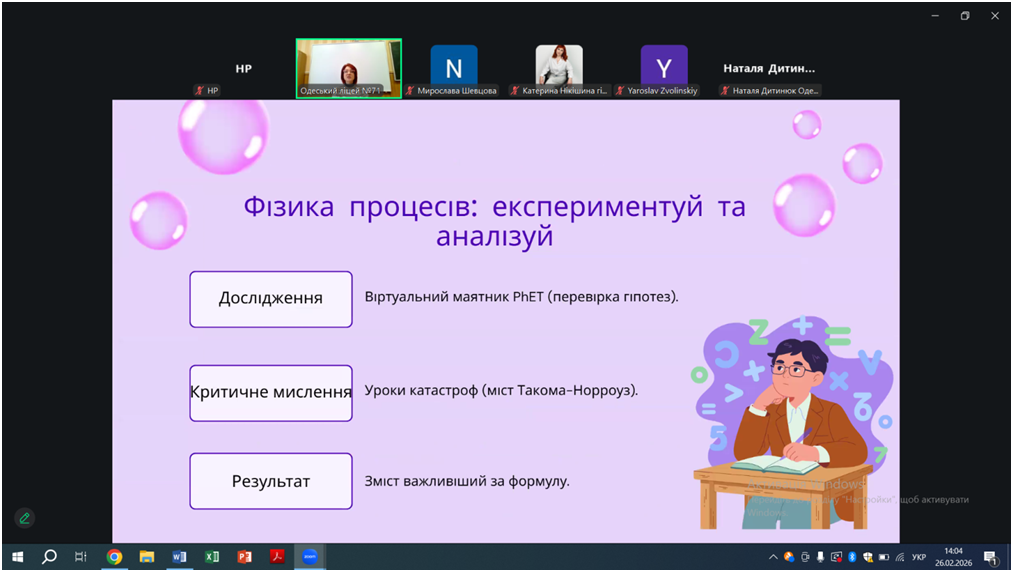Open Excel from the taskbar
Screen dimensions: 1013x572
click(x=212, y=557)
